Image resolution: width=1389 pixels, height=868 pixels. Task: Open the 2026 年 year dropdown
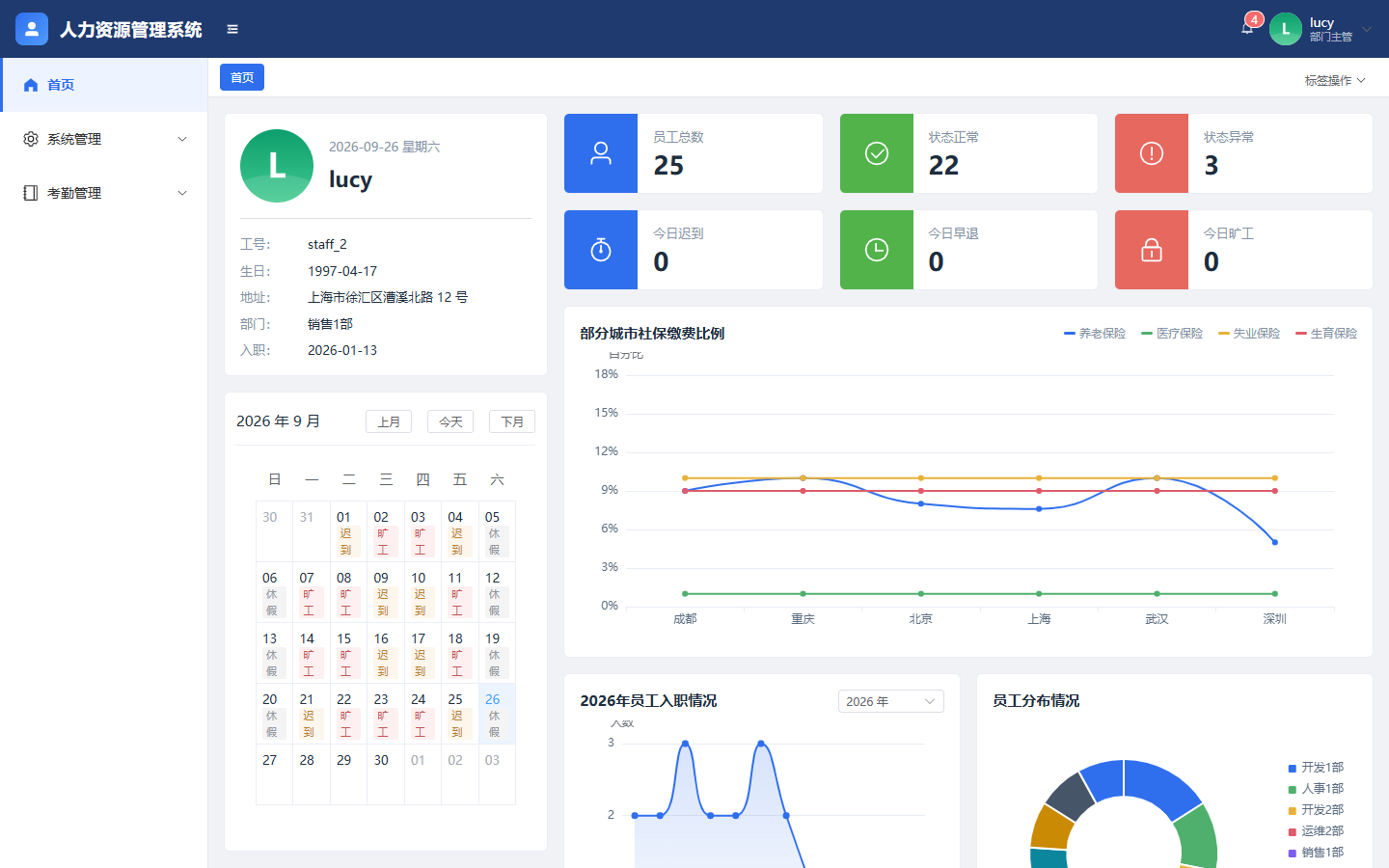891,701
